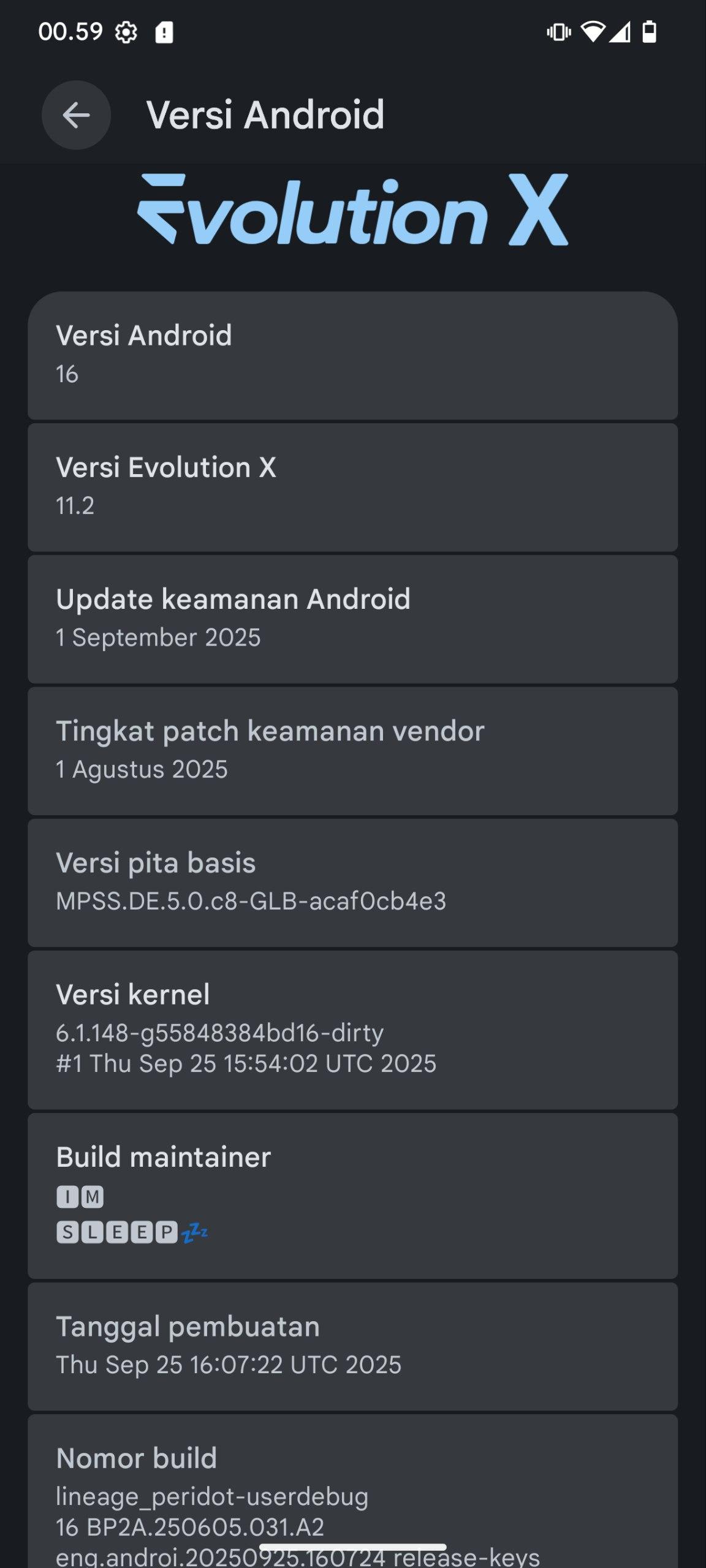Tap the Tanggal pembuatan row
Image resolution: width=706 pixels, height=1568 pixels.
[353, 1346]
